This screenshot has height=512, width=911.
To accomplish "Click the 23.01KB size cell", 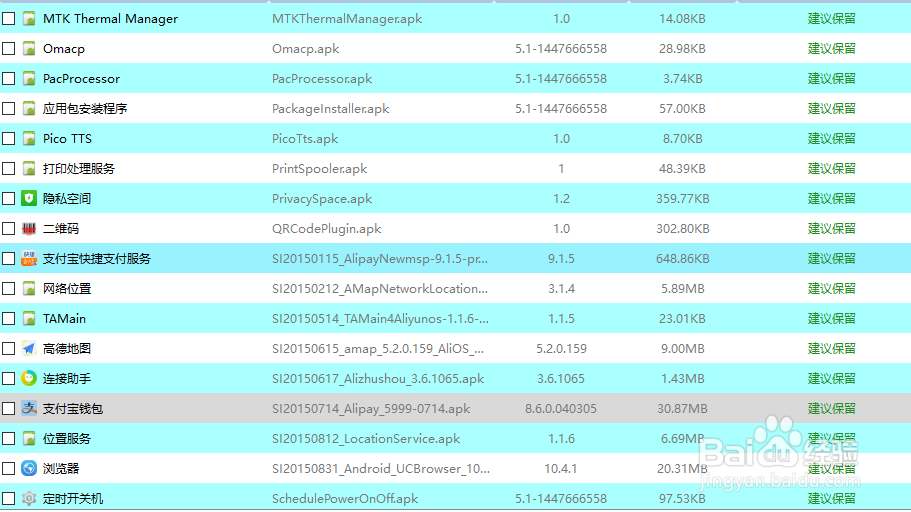I will pos(683,319).
